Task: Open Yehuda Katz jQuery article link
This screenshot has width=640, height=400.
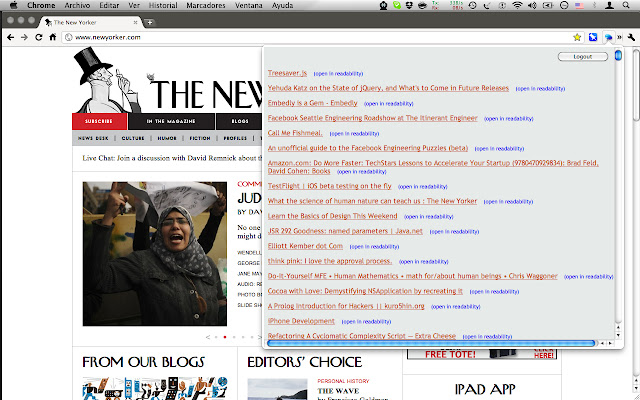Action: click(388, 88)
